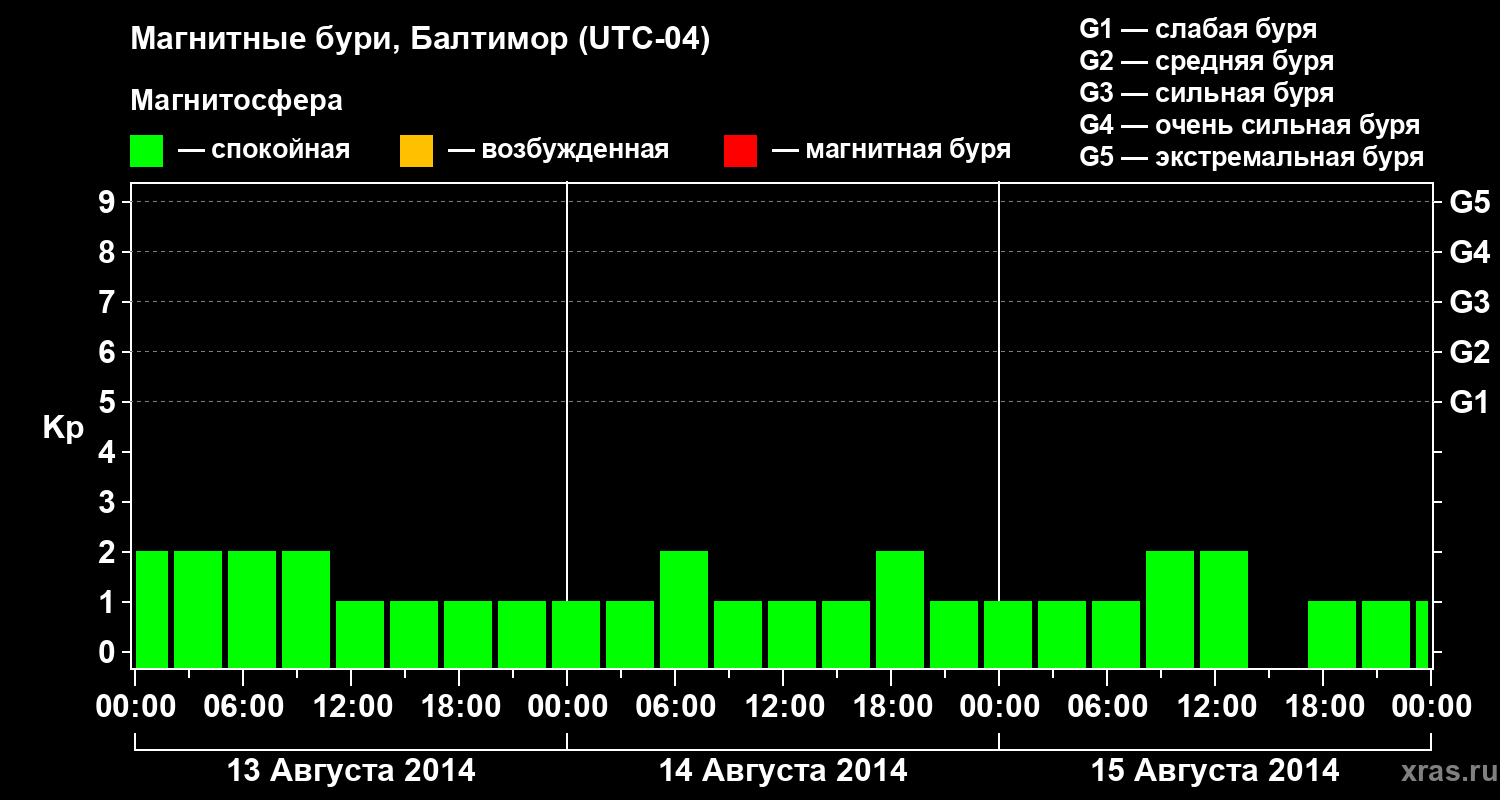The height and width of the screenshot is (800, 1500).
Task: Click the line G4 — очень сильная буря
Action: click(1249, 125)
